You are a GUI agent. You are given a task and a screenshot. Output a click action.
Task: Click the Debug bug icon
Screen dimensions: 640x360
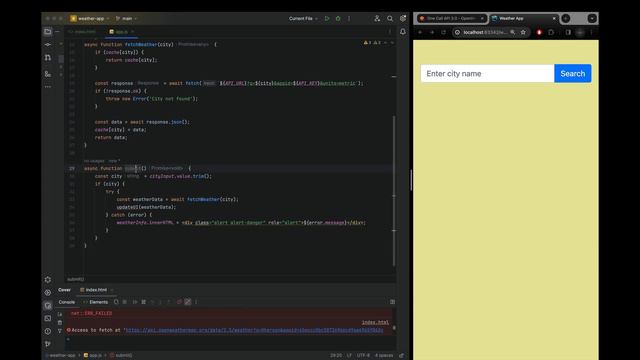pos(338,18)
